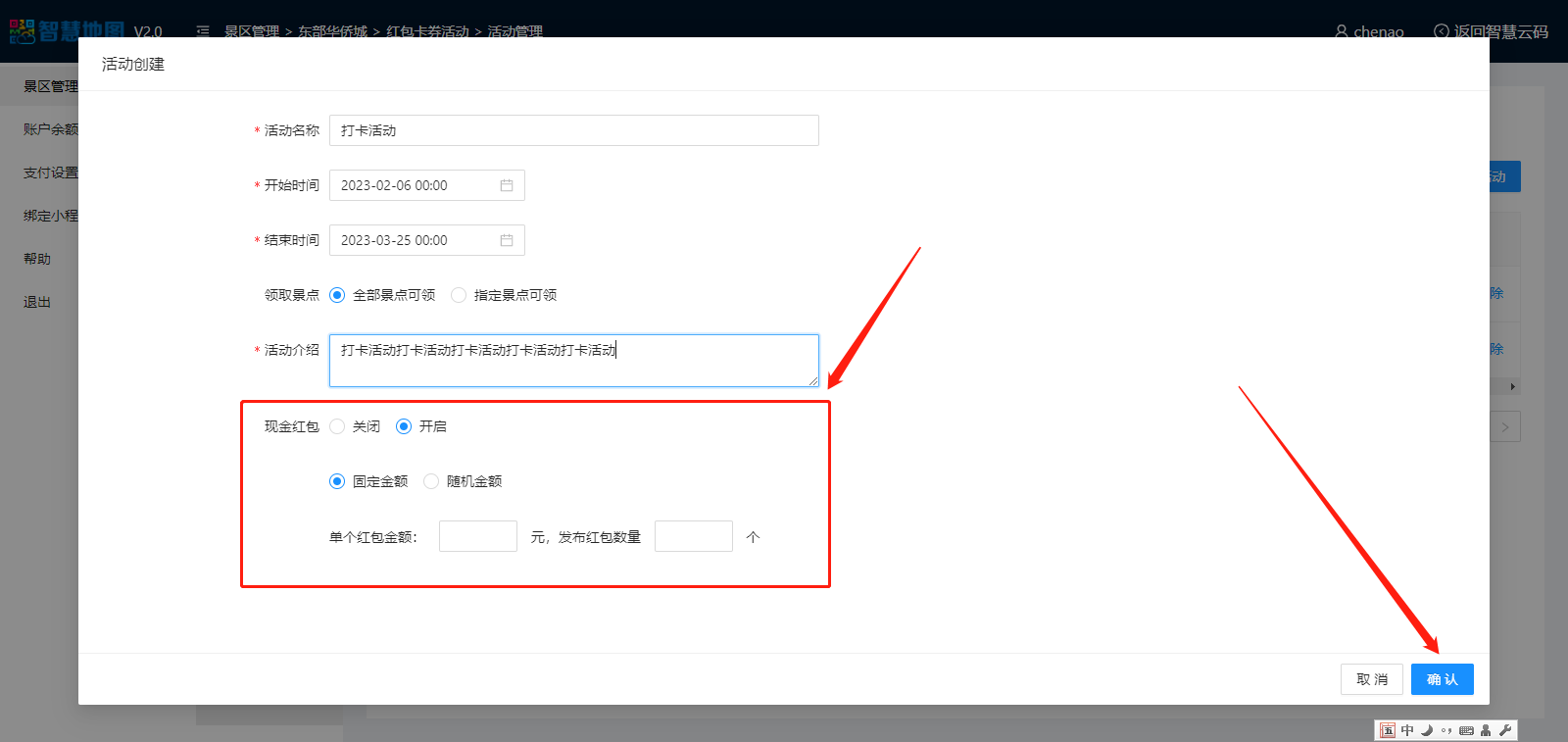Click the 取消 button
1568x742 pixels.
pos(1371,679)
